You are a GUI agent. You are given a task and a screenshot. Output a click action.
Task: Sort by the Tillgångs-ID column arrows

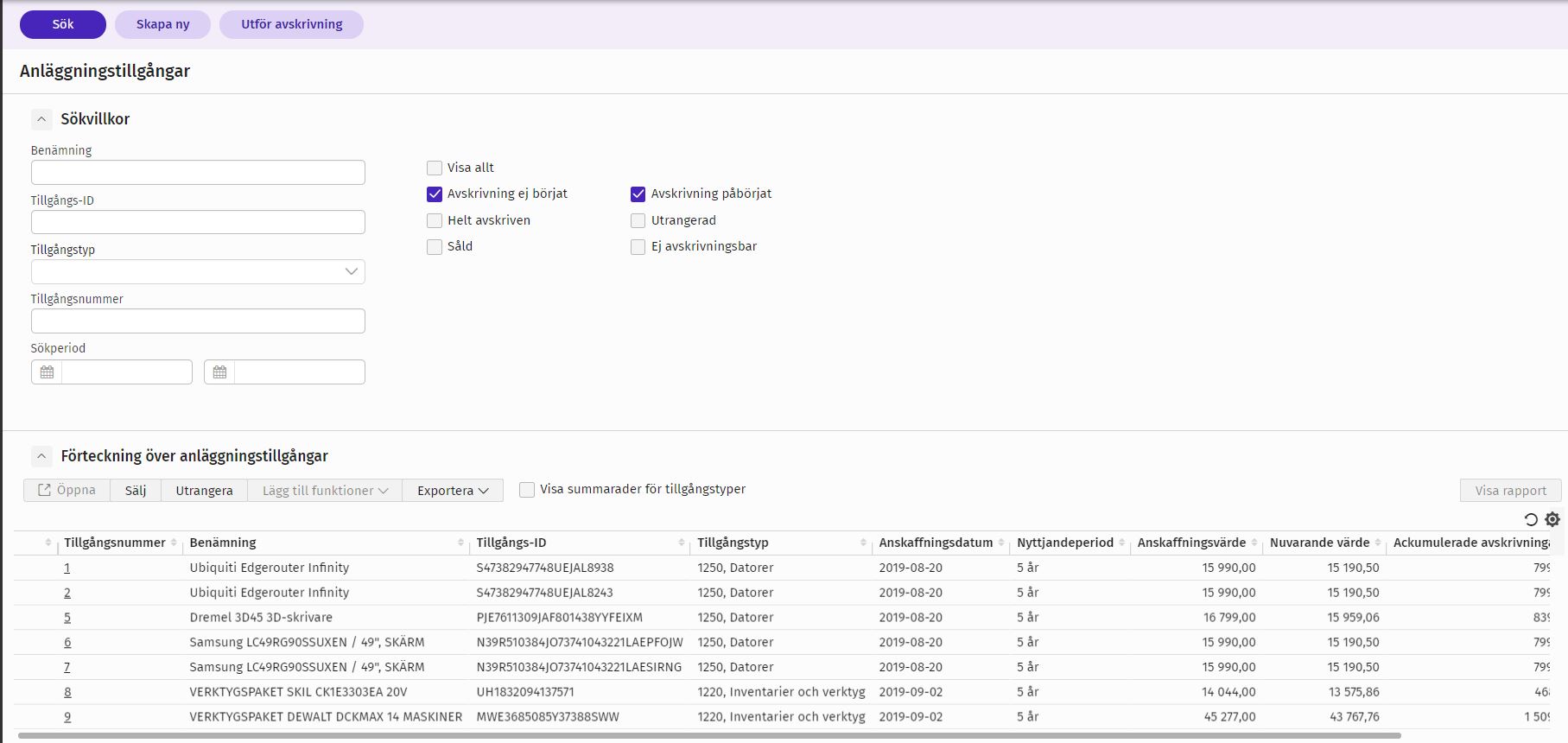682,543
